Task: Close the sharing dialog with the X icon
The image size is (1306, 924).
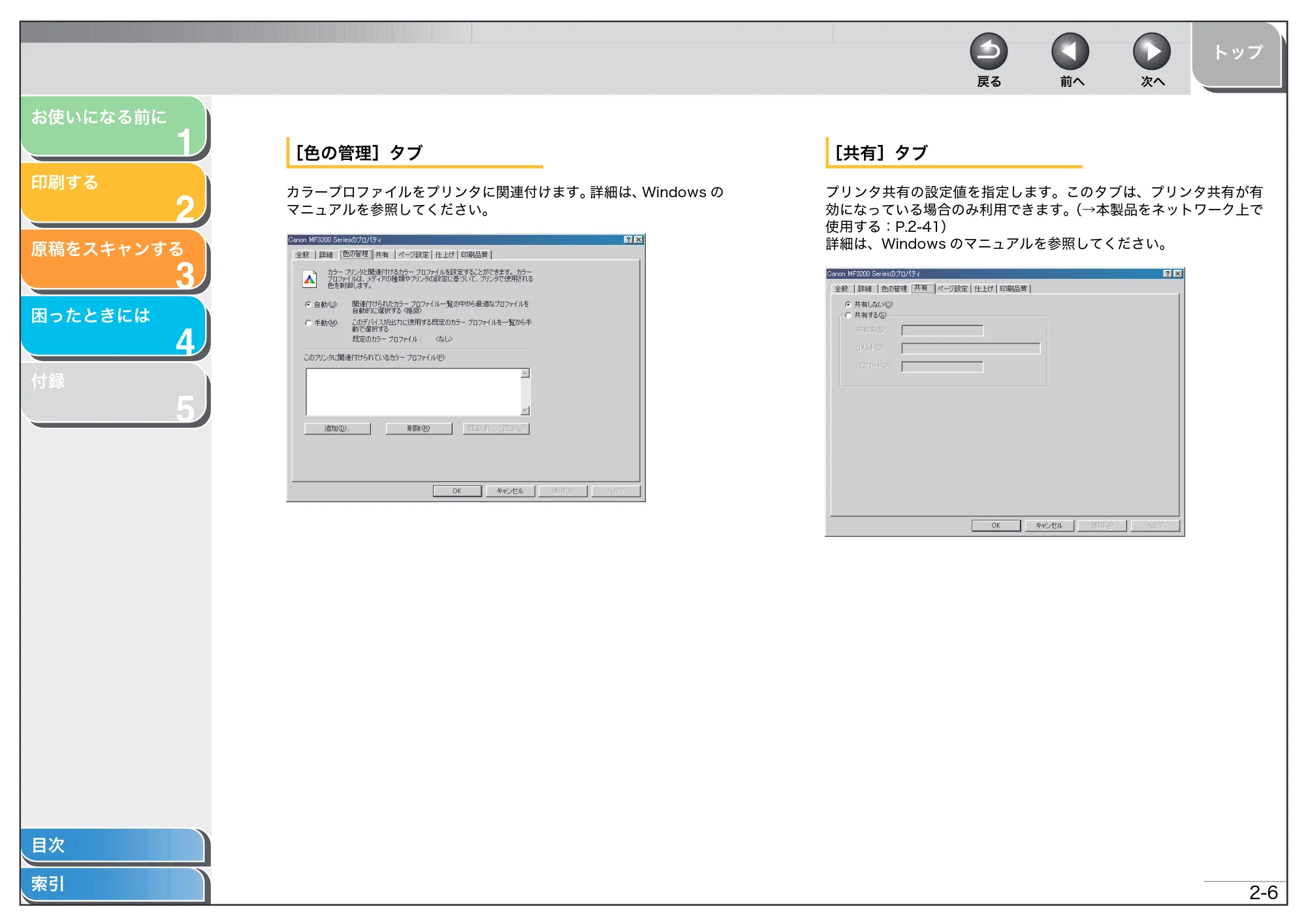Action: (1178, 274)
